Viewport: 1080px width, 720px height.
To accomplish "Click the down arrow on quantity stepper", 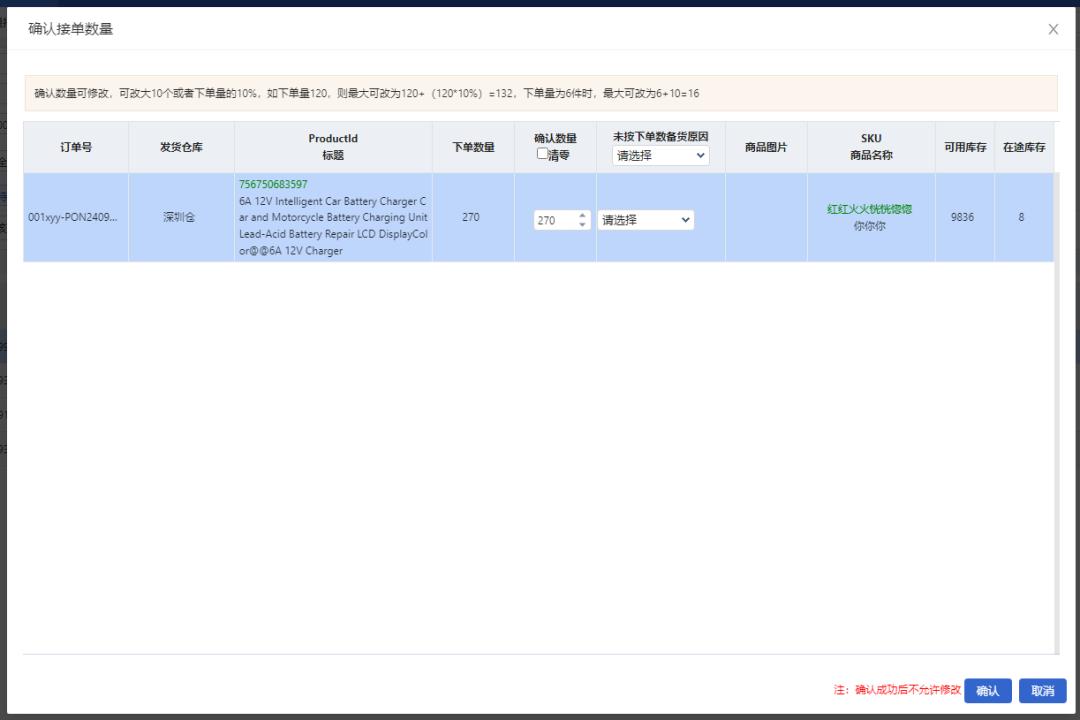I will [583, 225].
